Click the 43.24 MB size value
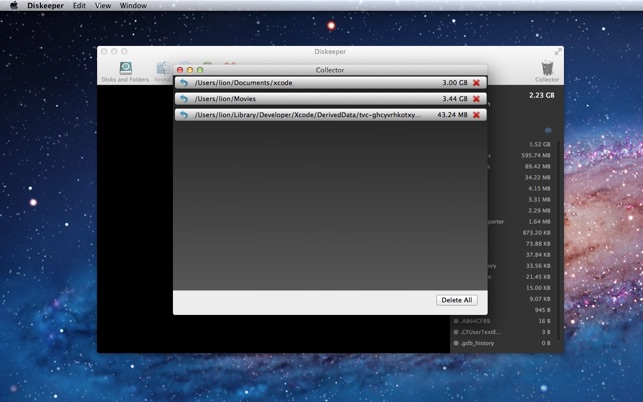 click(452, 115)
